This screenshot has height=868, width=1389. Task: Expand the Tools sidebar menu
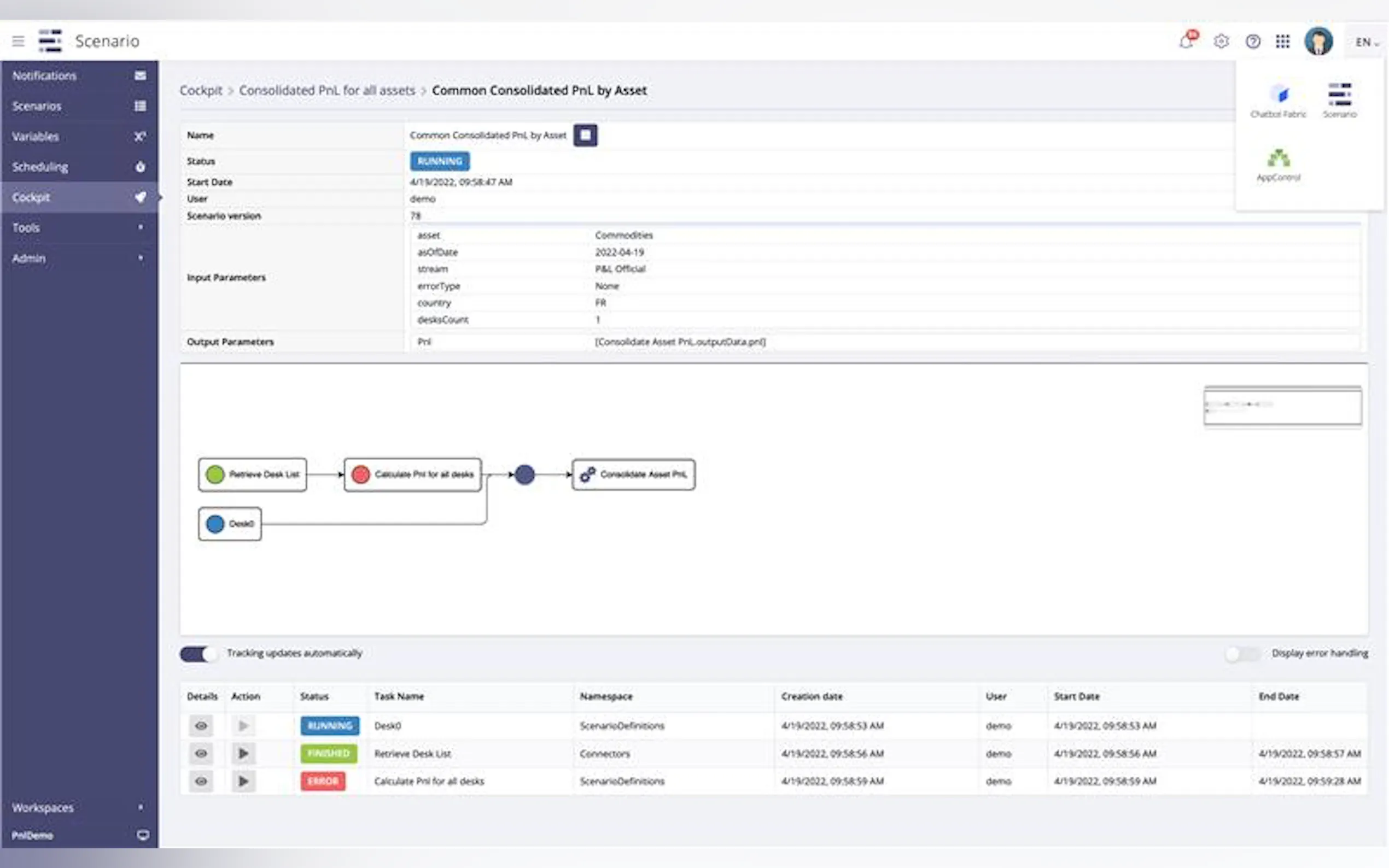coord(79,228)
